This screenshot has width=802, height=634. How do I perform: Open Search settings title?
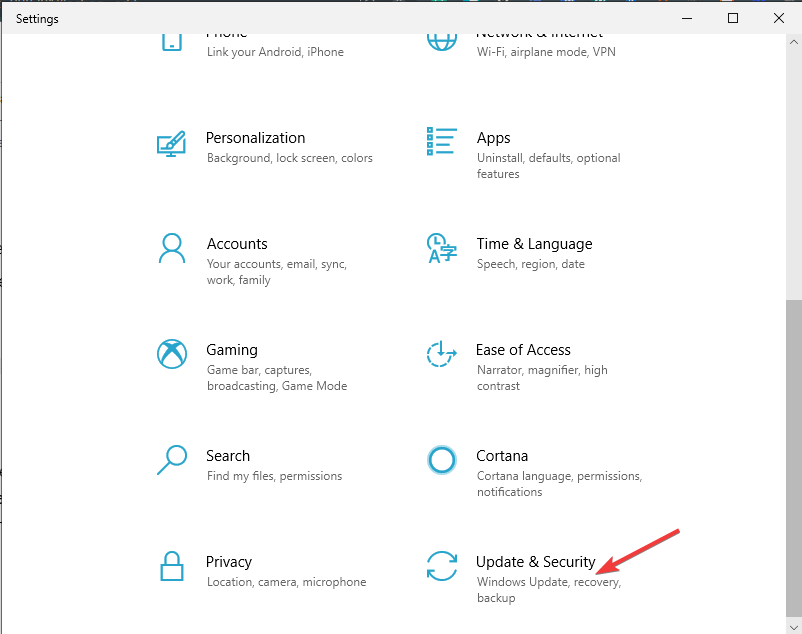pyautogui.click(x=228, y=456)
